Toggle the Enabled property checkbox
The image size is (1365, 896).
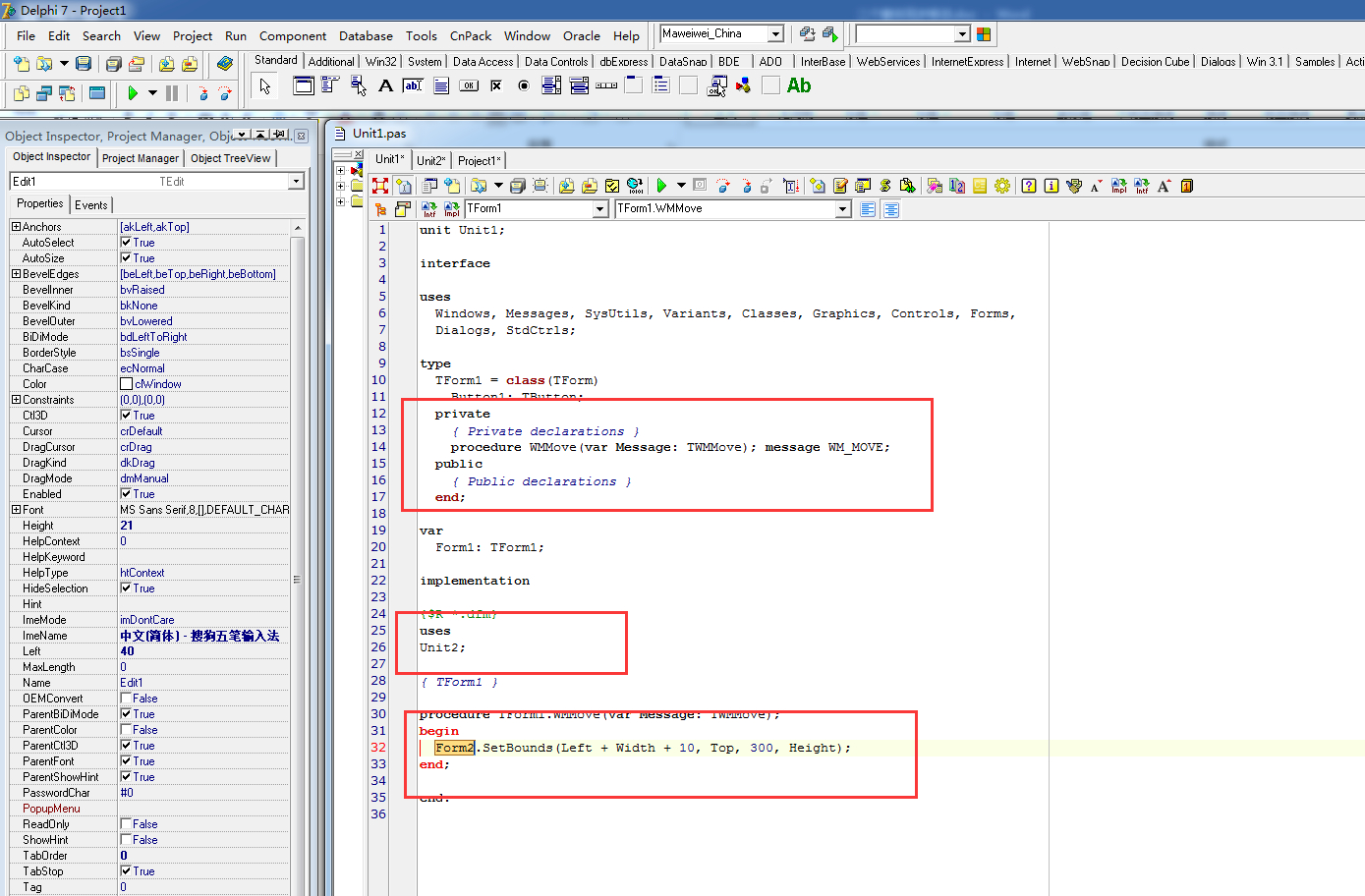[x=126, y=494]
